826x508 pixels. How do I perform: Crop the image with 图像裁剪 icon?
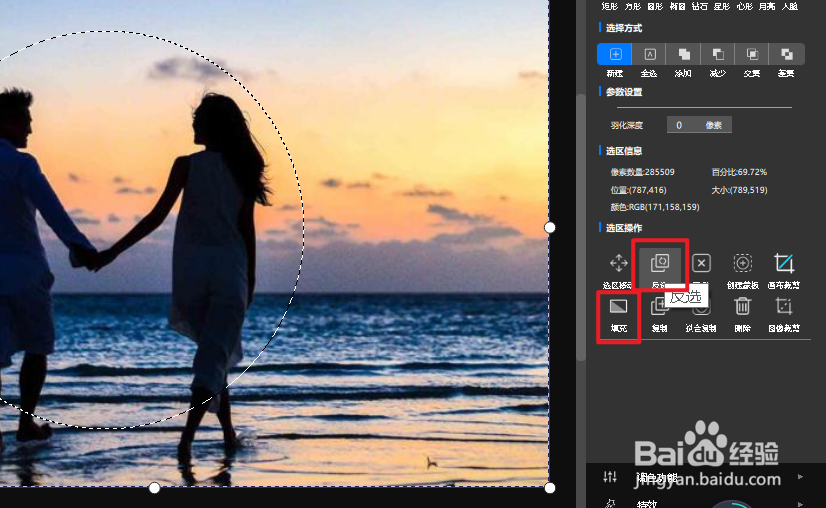(x=784, y=306)
